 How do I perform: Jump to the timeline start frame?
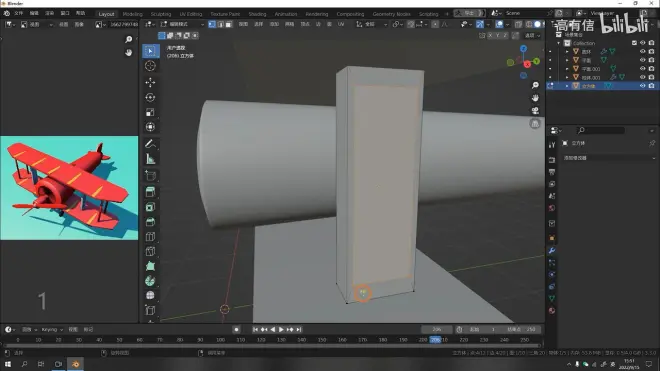tap(255, 329)
